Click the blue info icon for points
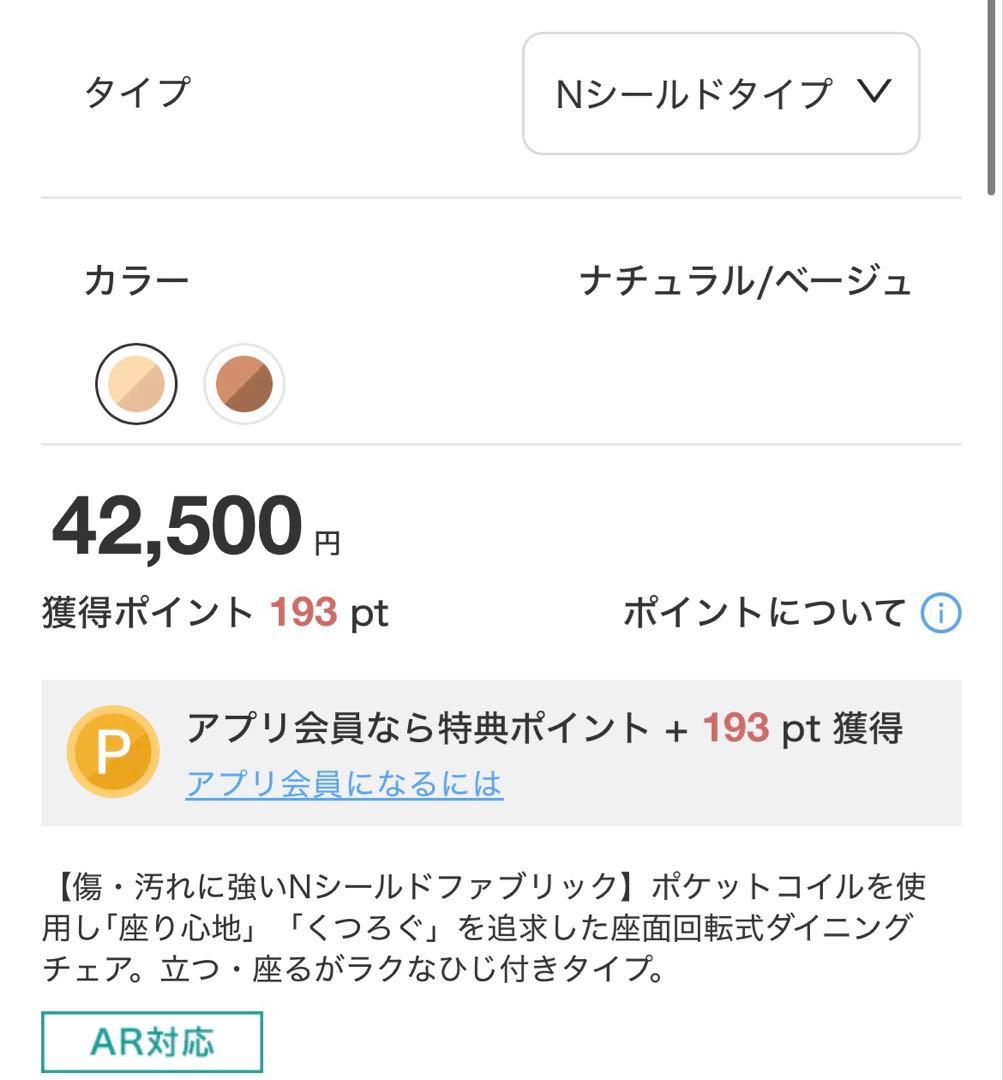Viewport: 1003px width, 1080px height. pyautogui.click(x=940, y=613)
